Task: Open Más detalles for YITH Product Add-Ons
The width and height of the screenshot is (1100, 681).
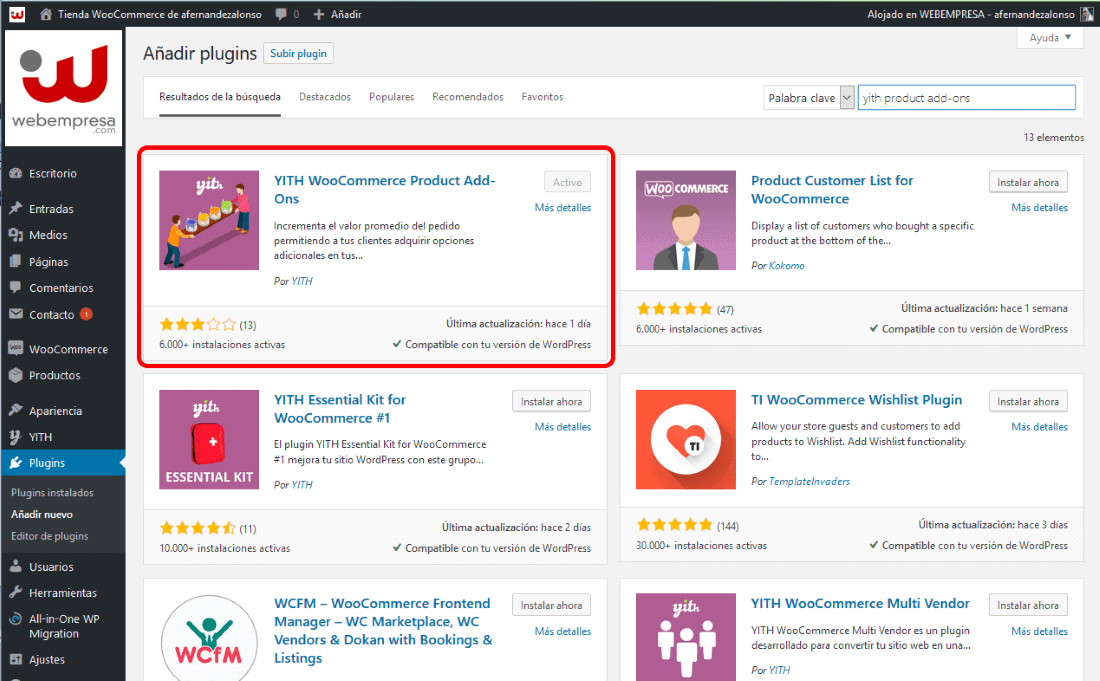Action: (563, 208)
